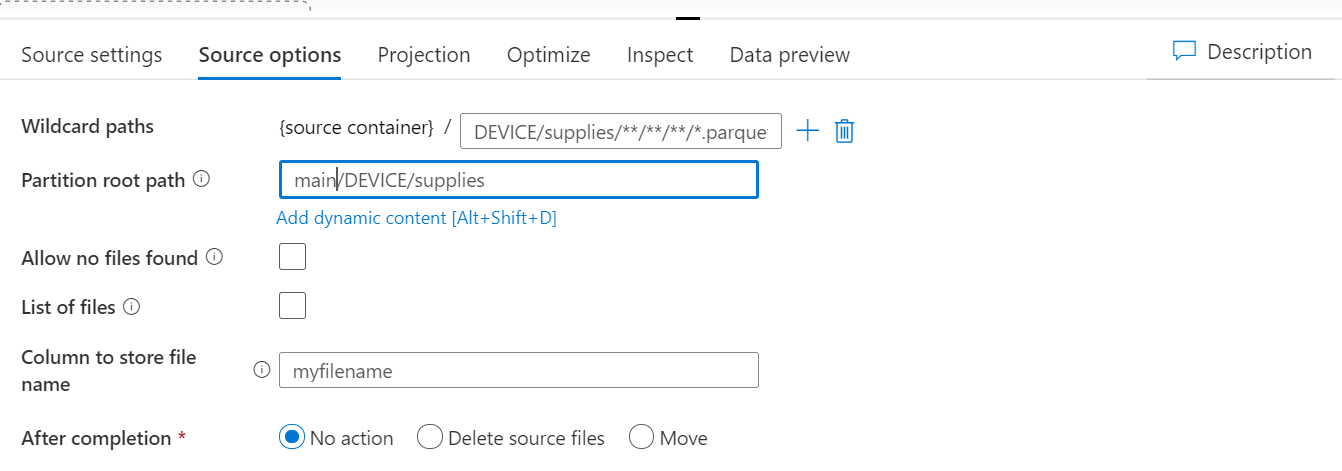Click the plus icon to add wildcard path
The image size is (1342, 471).
pos(807,131)
